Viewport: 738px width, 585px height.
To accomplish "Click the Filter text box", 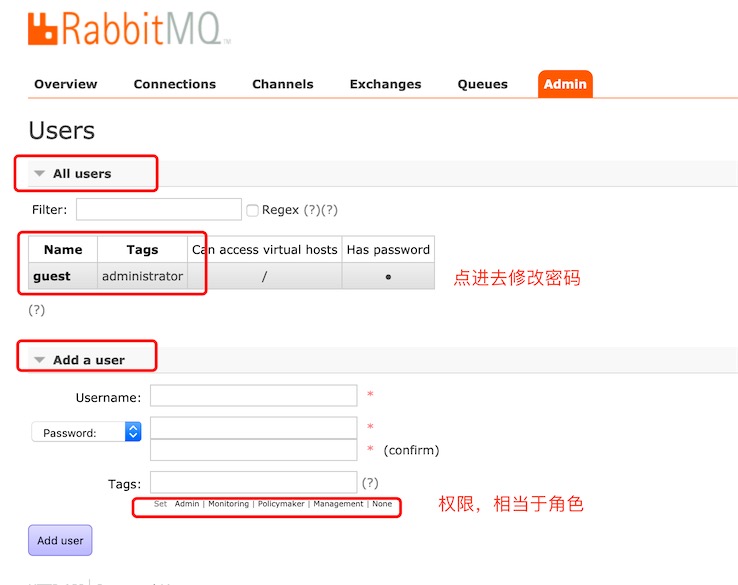I will (159, 209).
